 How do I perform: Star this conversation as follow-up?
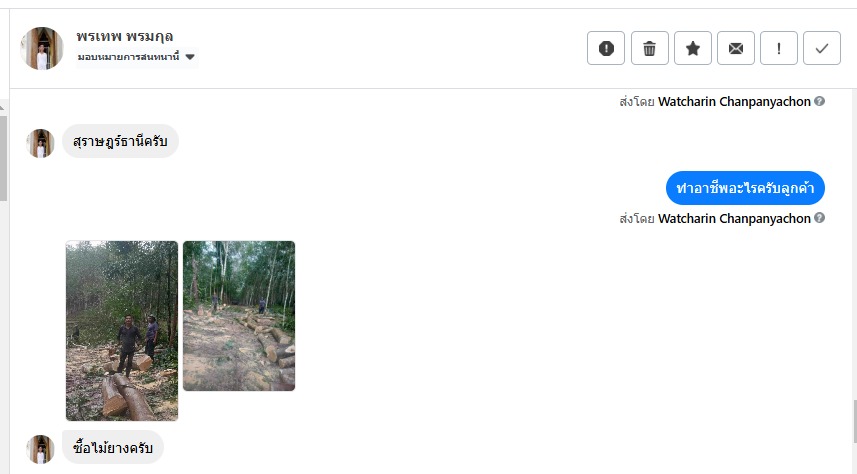click(692, 48)
